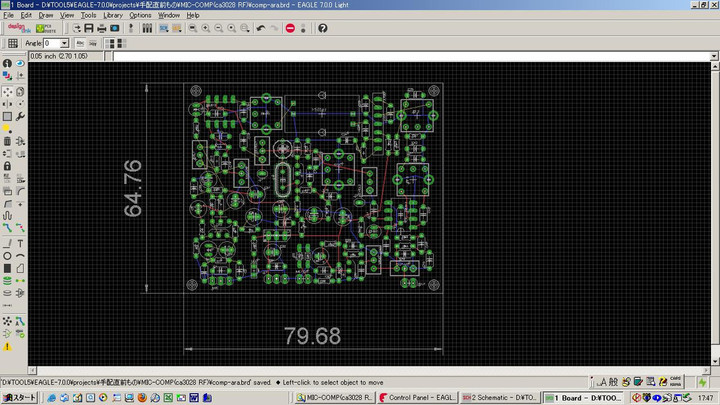The width and height of the screenshot is (720, 405).
Task: Switch to Schematic editor icon
Action: 133,28
